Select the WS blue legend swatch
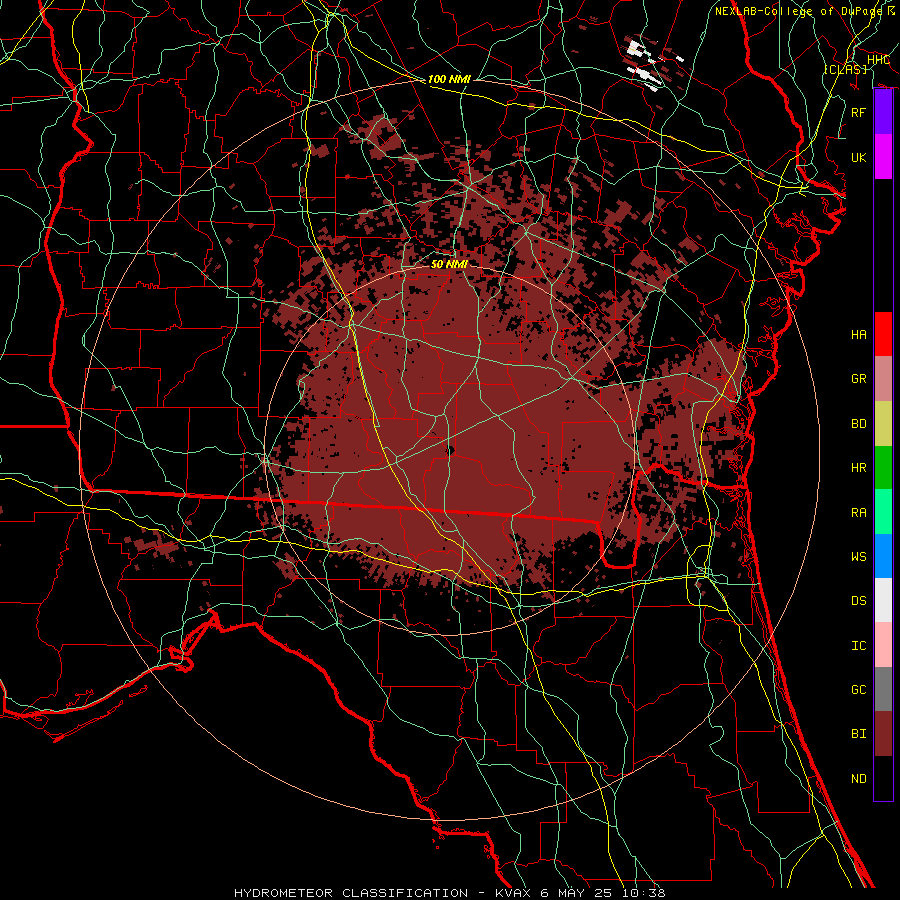Image resolution: width=900 pixels, height=900 pixels. pos(883,556)
